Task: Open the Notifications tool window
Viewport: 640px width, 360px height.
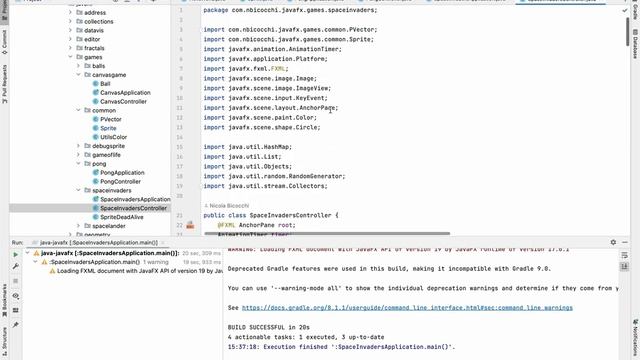Action: [635, 338]
